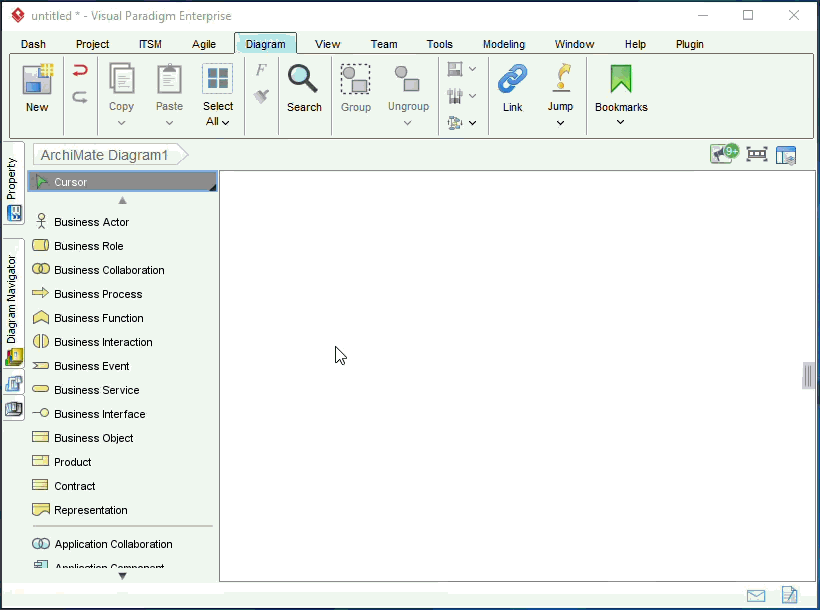Click the Ungroup shapes icon
820x610 pixels.
[407, 78]
